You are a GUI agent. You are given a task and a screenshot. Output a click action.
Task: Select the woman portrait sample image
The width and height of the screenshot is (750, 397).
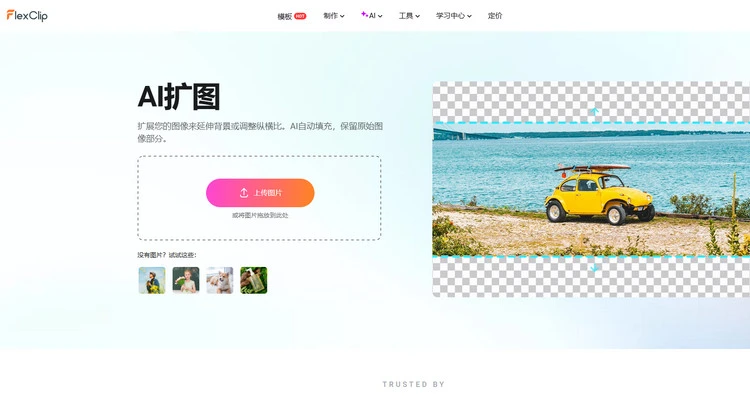[186, 280]
